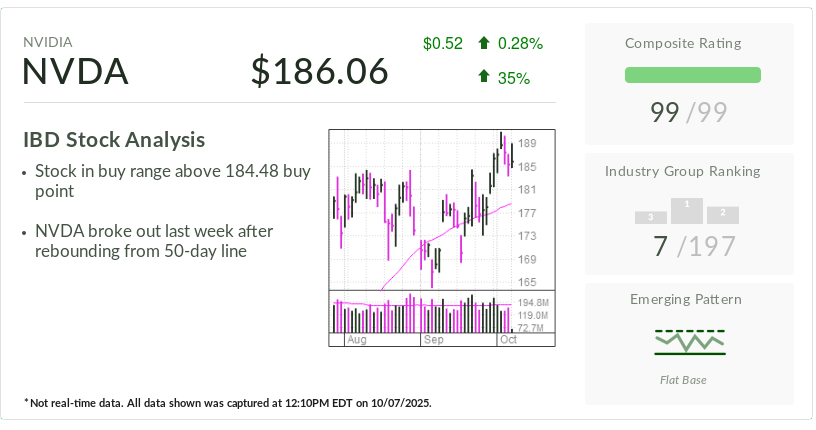Click the buy range 184.48 bullet text
The height and width of the screenshot is (430, 816).
coord(172,181)
